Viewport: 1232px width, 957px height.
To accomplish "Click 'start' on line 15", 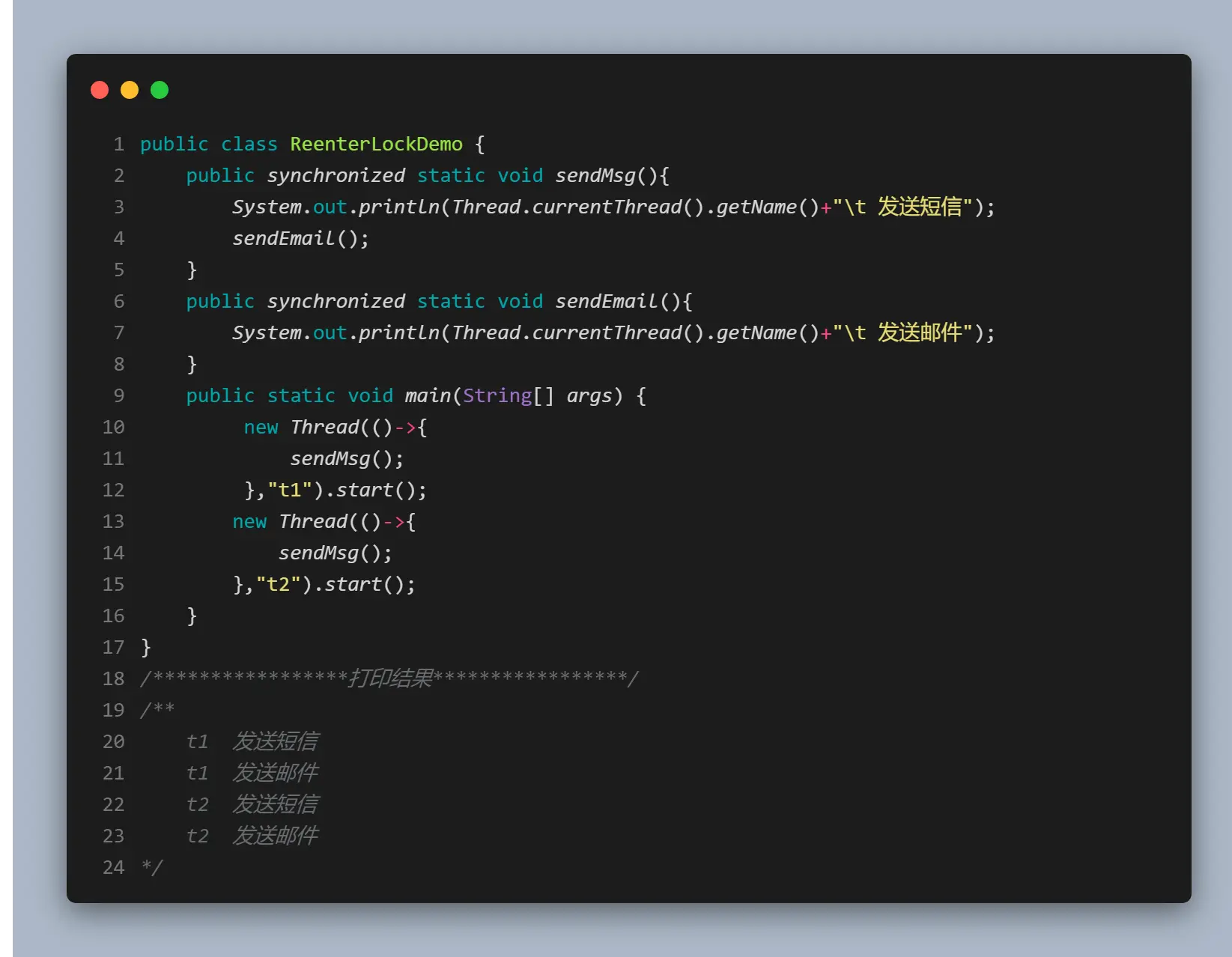I will (x=353, y=584).
